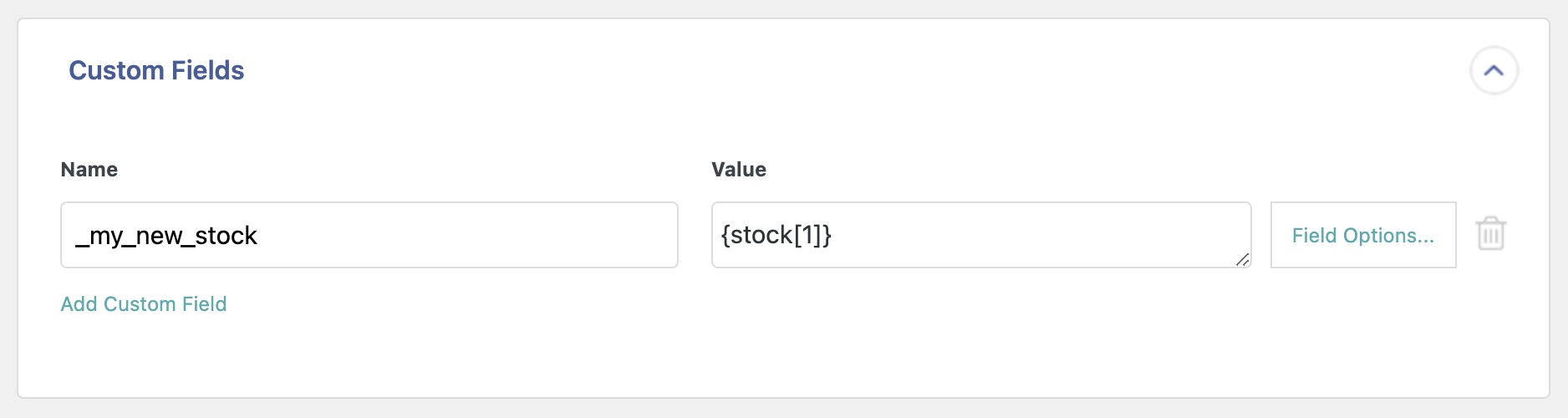The height and width of the screenshot is (418, 1568).
Task: Hide Custom Fields section with the arrow toggle
Action: (x=1494, y=71)
